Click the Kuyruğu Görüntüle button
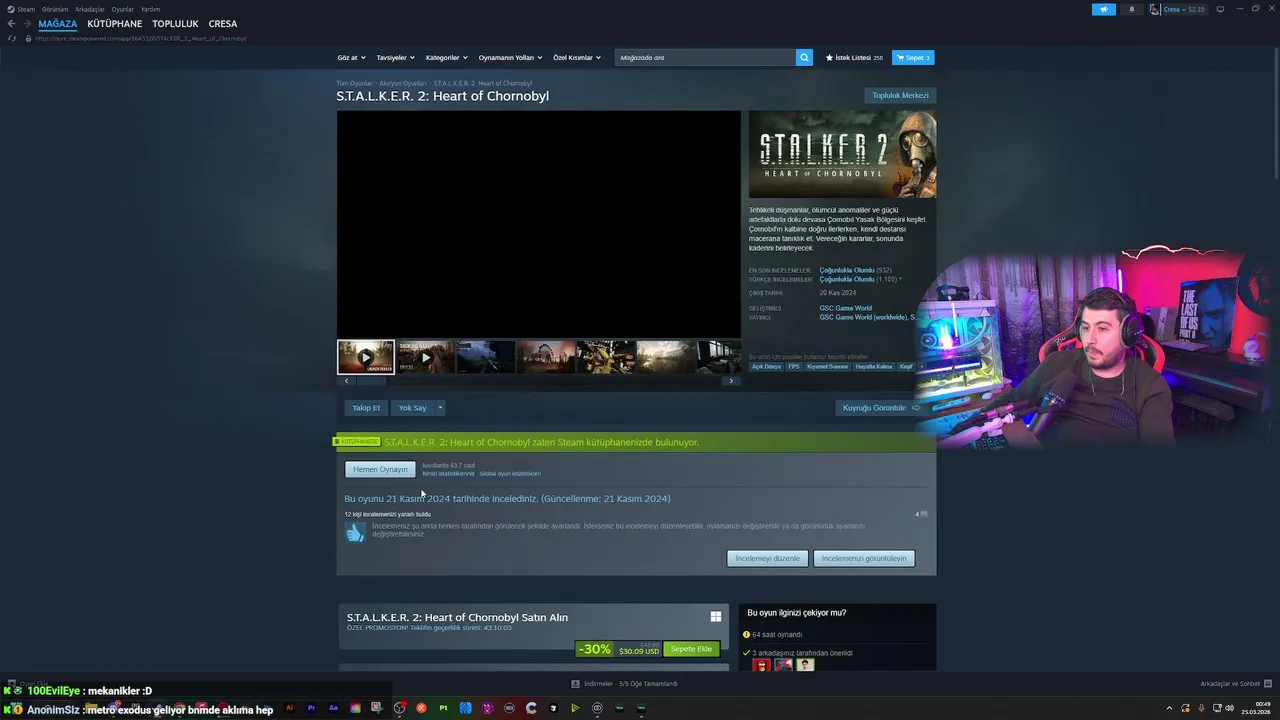Image resolution: width=1280 pixels, height=720 pixels. (x=881, y=408)
